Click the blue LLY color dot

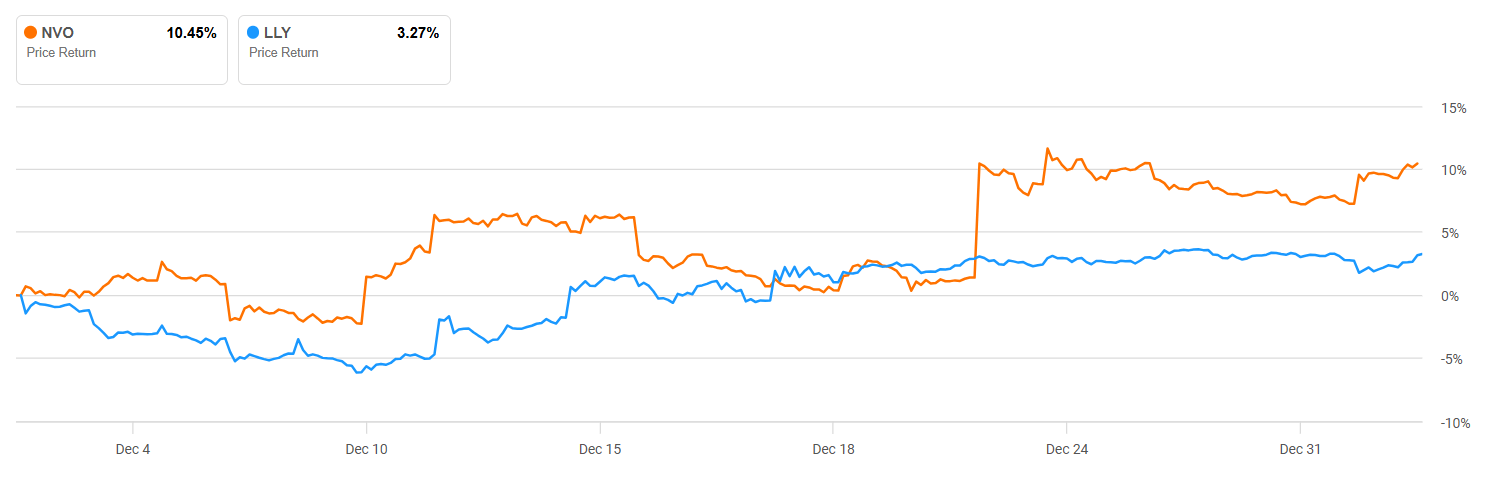pyautogui.click(x=253, y=33)
